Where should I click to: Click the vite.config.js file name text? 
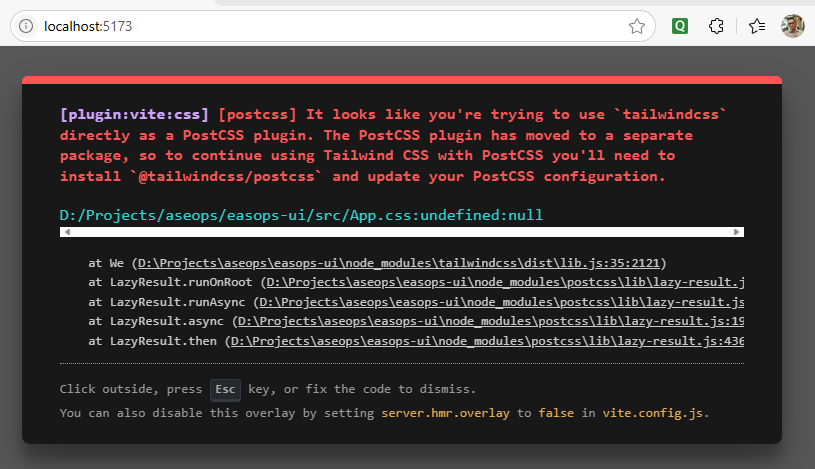654,413
